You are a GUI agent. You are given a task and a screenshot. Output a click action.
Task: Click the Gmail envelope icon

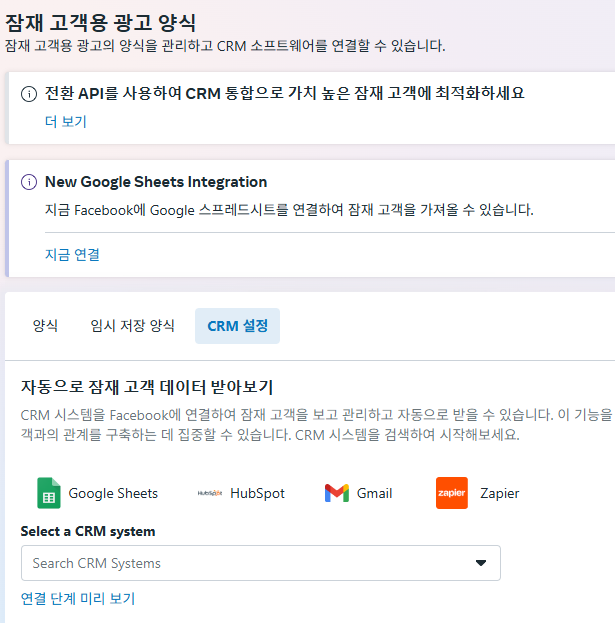[x=337, y=493]
